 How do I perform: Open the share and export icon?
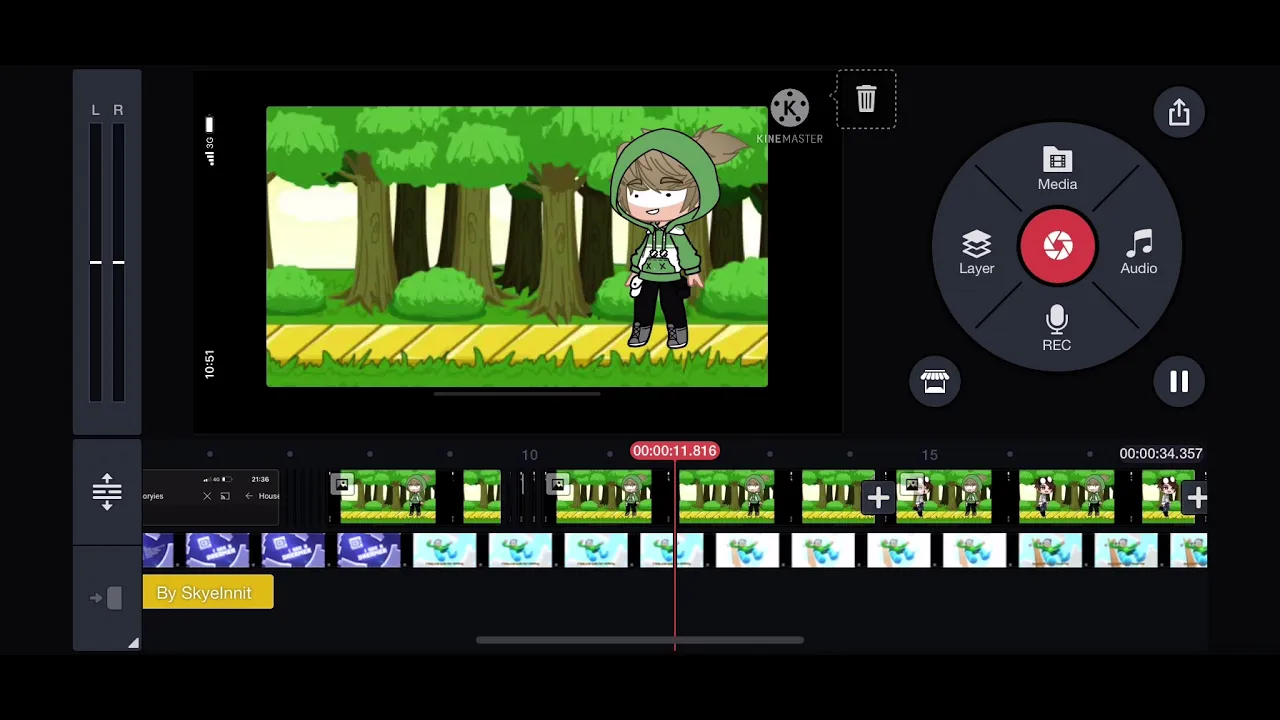1179,112
